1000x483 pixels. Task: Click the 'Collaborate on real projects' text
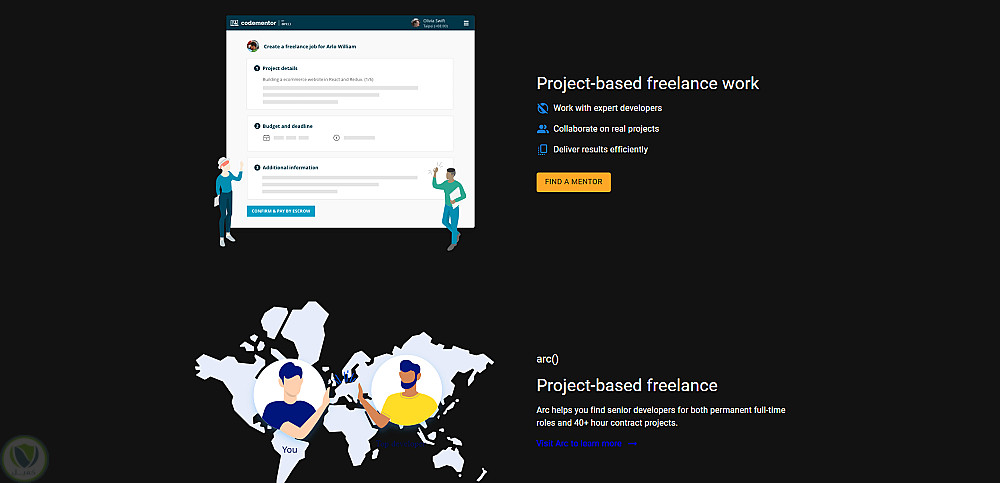point(607,129)
